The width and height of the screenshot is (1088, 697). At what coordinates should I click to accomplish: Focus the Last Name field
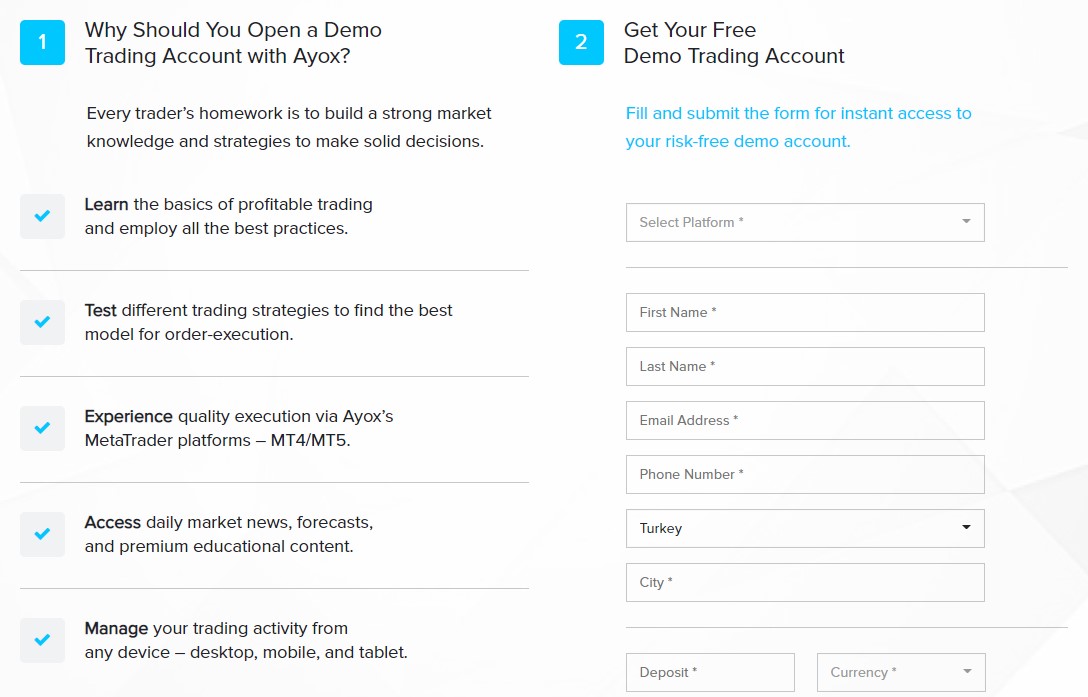(x=805, y=367)
